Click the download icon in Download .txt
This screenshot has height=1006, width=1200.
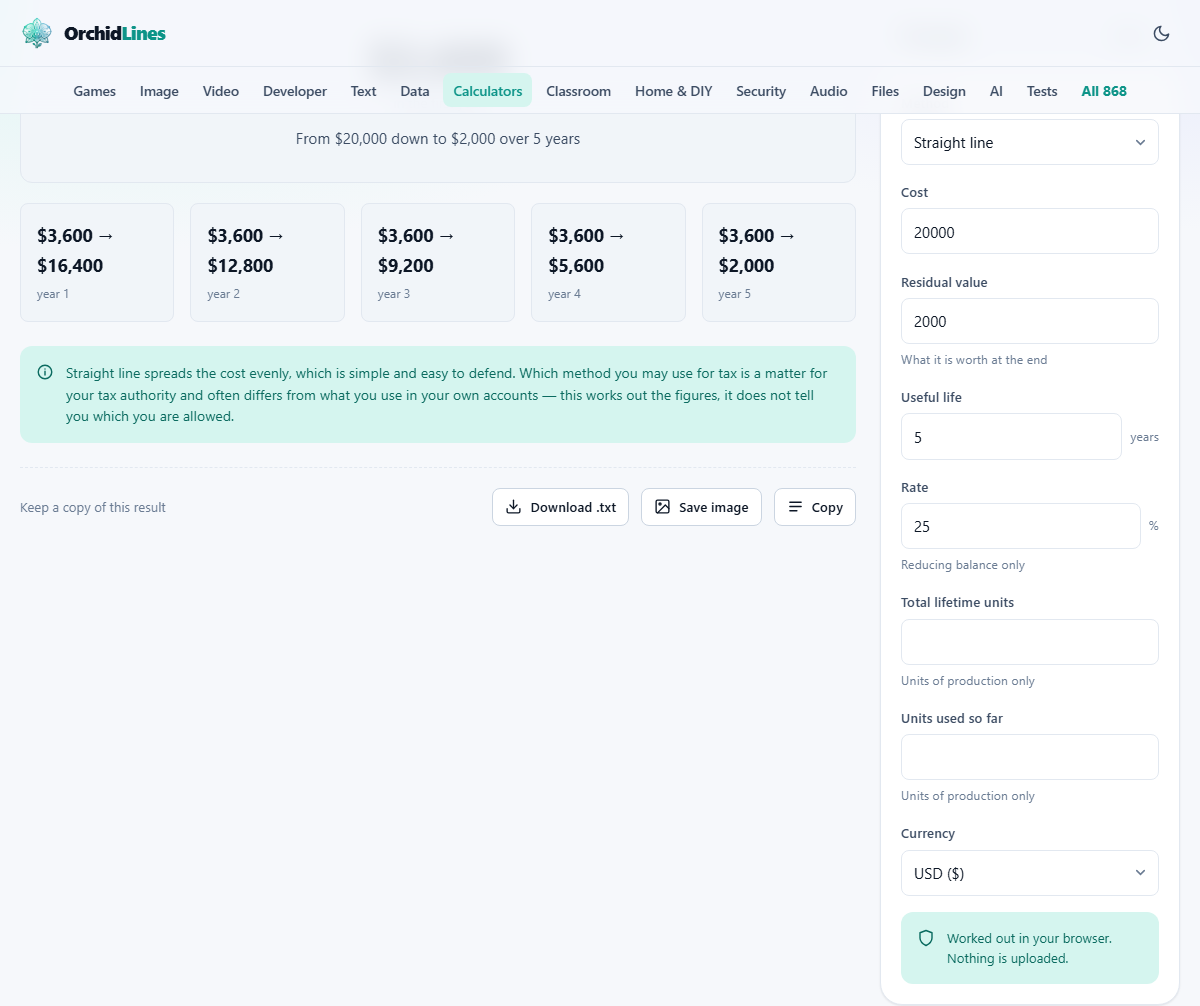click(x=513, y=507)
